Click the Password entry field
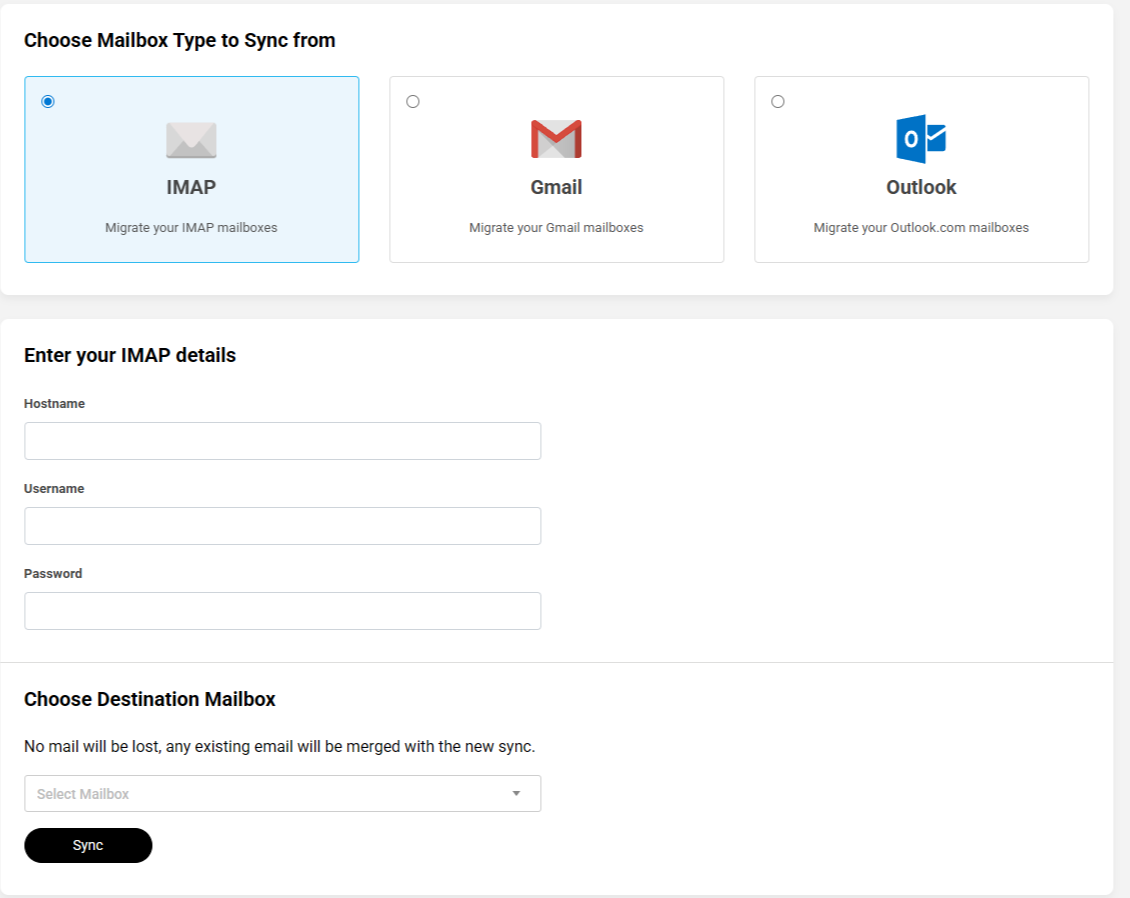Screen dimensions: 1130x898 tap(282, 611)
